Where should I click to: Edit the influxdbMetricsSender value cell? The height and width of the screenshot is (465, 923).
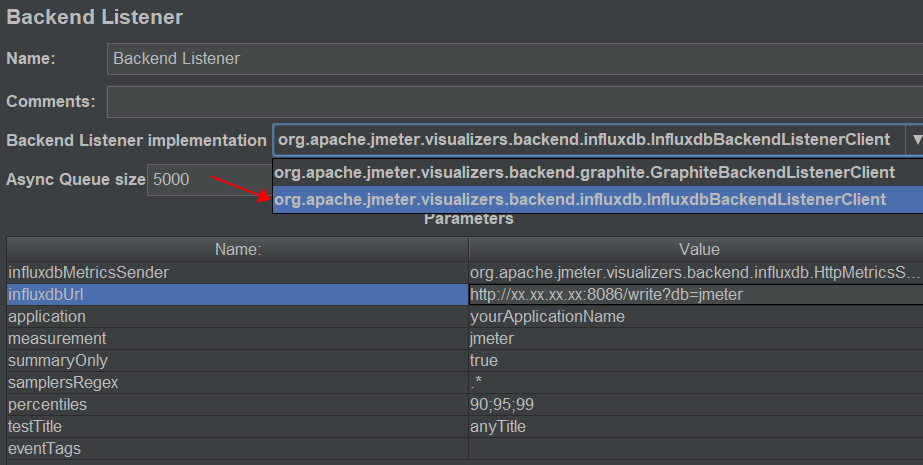tap(695, 272)
